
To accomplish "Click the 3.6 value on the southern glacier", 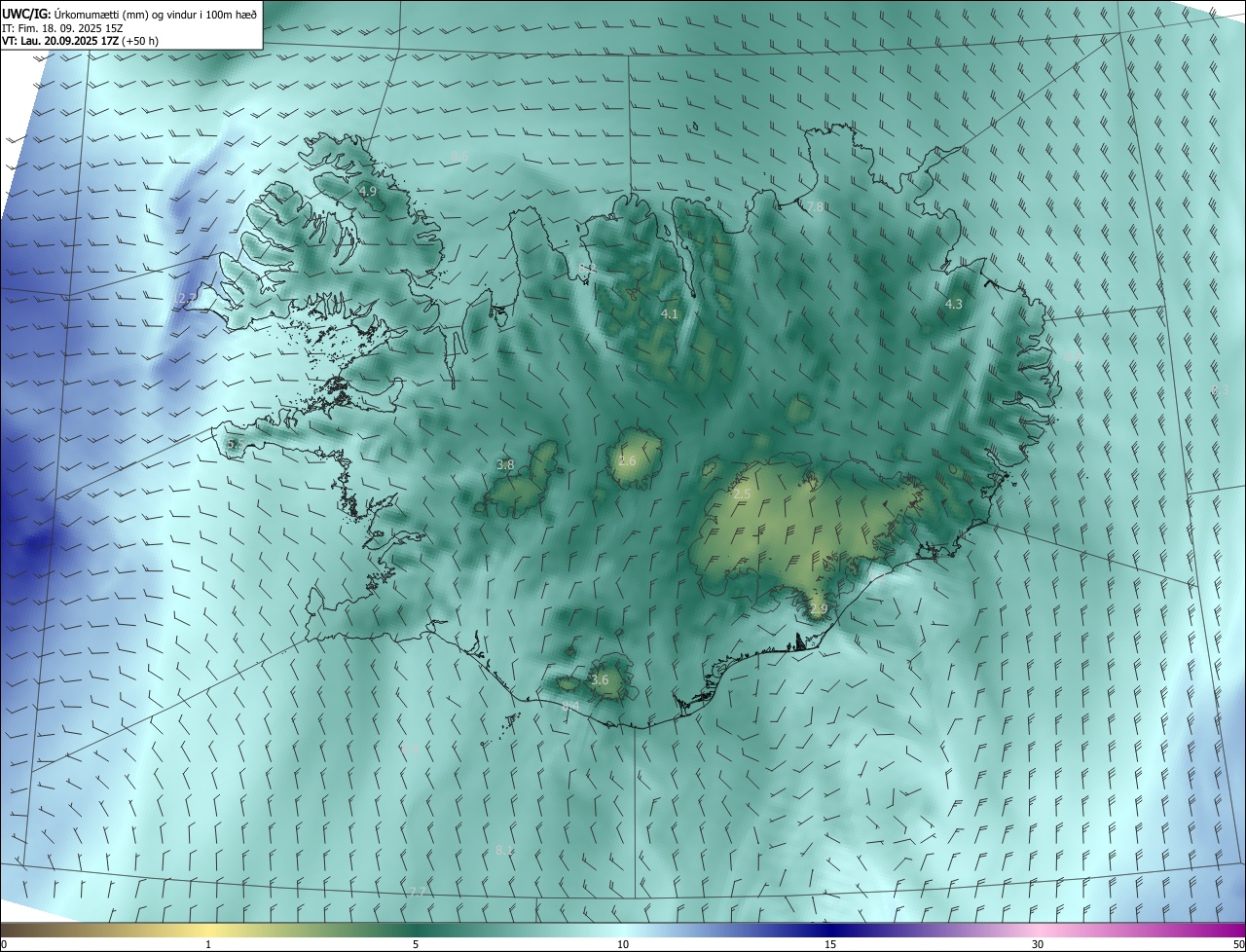I will pyautogui.click(x=600, y=679).
